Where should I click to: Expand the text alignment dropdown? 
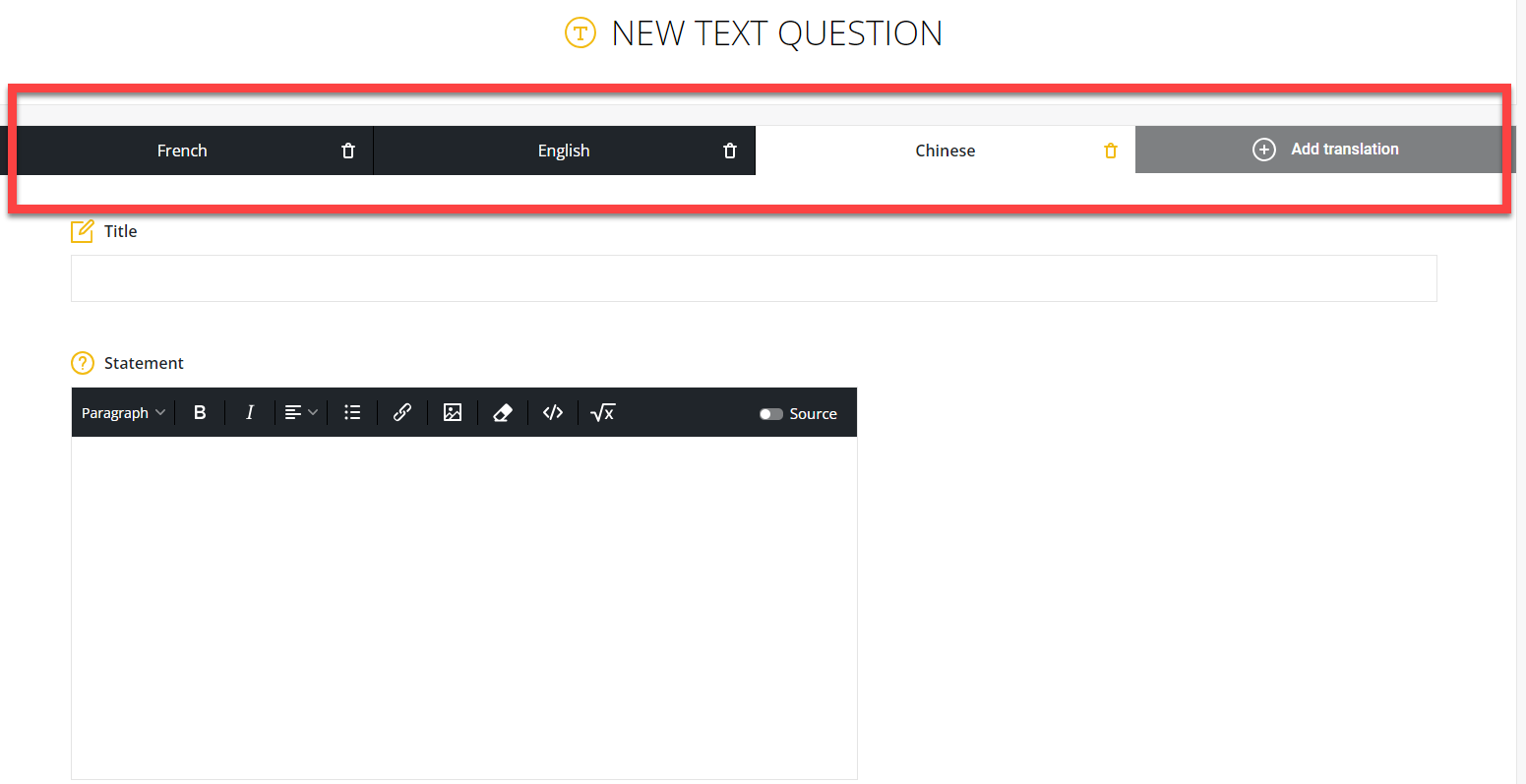pyautogui.click(x=301, y=413)
